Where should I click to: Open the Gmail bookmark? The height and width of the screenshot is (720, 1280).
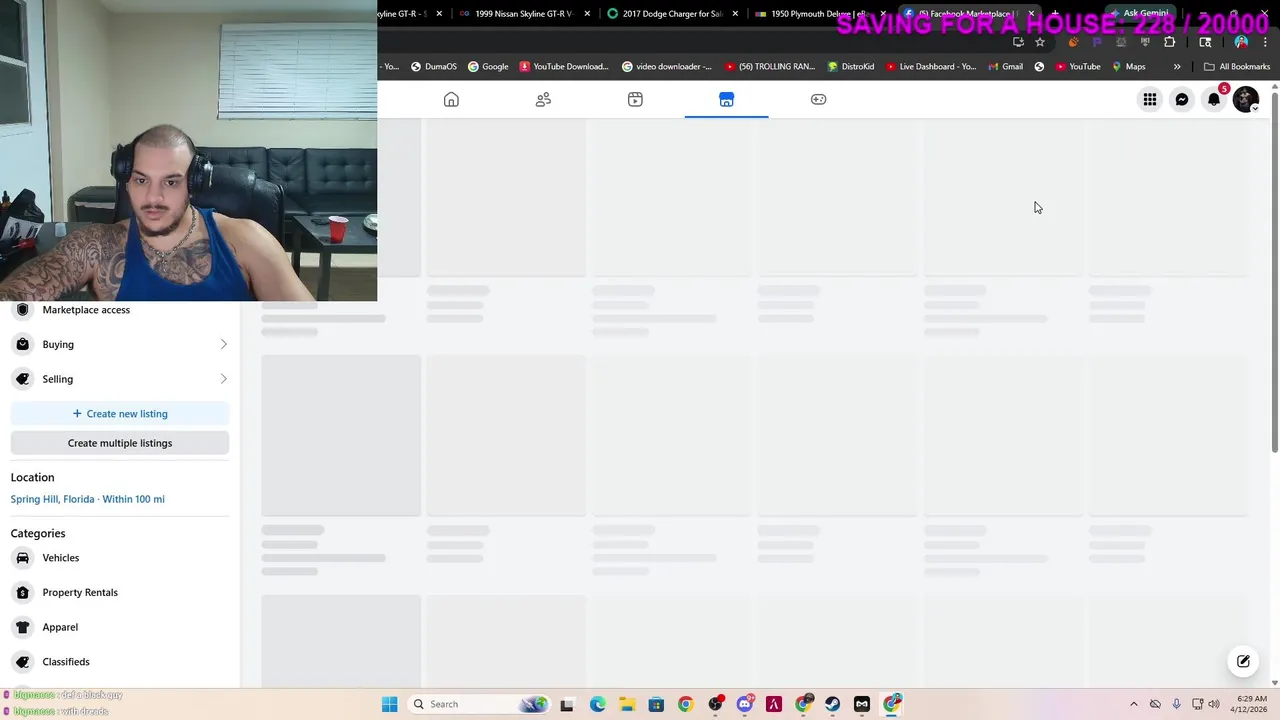pyautogui.click(x=1005, y=67)
